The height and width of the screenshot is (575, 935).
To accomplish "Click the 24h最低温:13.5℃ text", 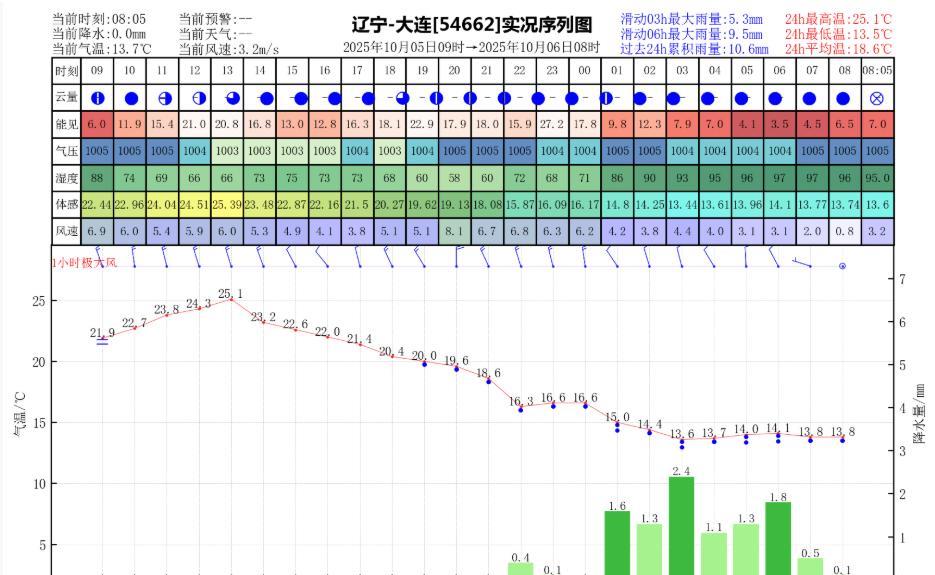I will [838, 34].
